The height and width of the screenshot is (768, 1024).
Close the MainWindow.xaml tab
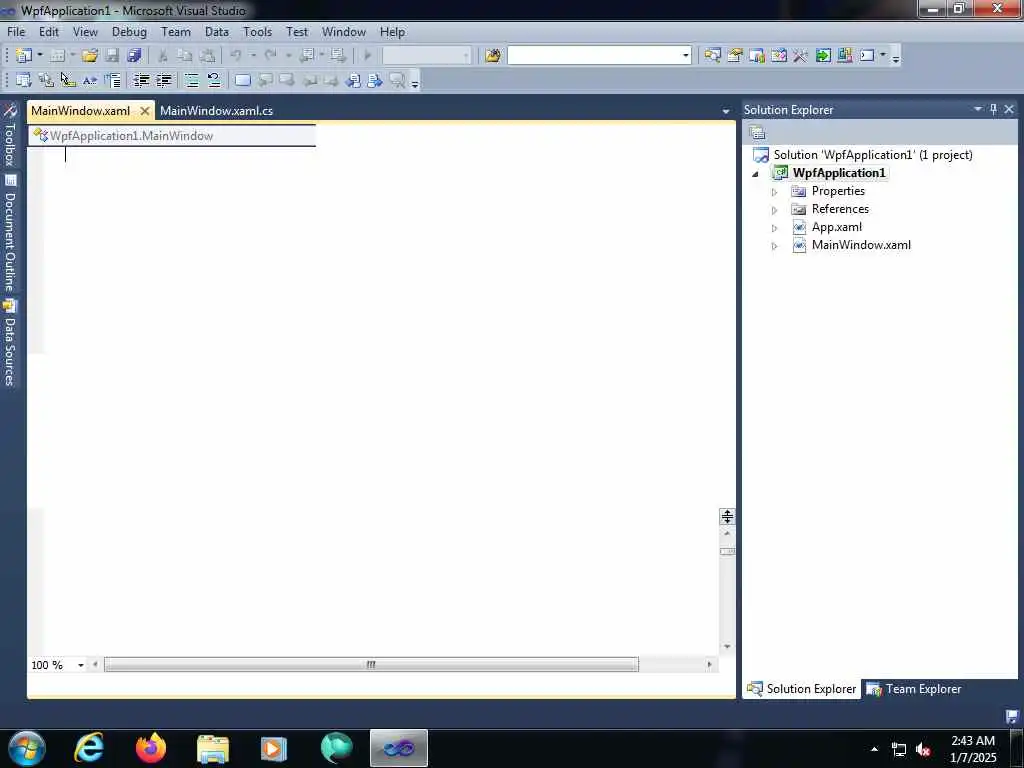point(145,111)
